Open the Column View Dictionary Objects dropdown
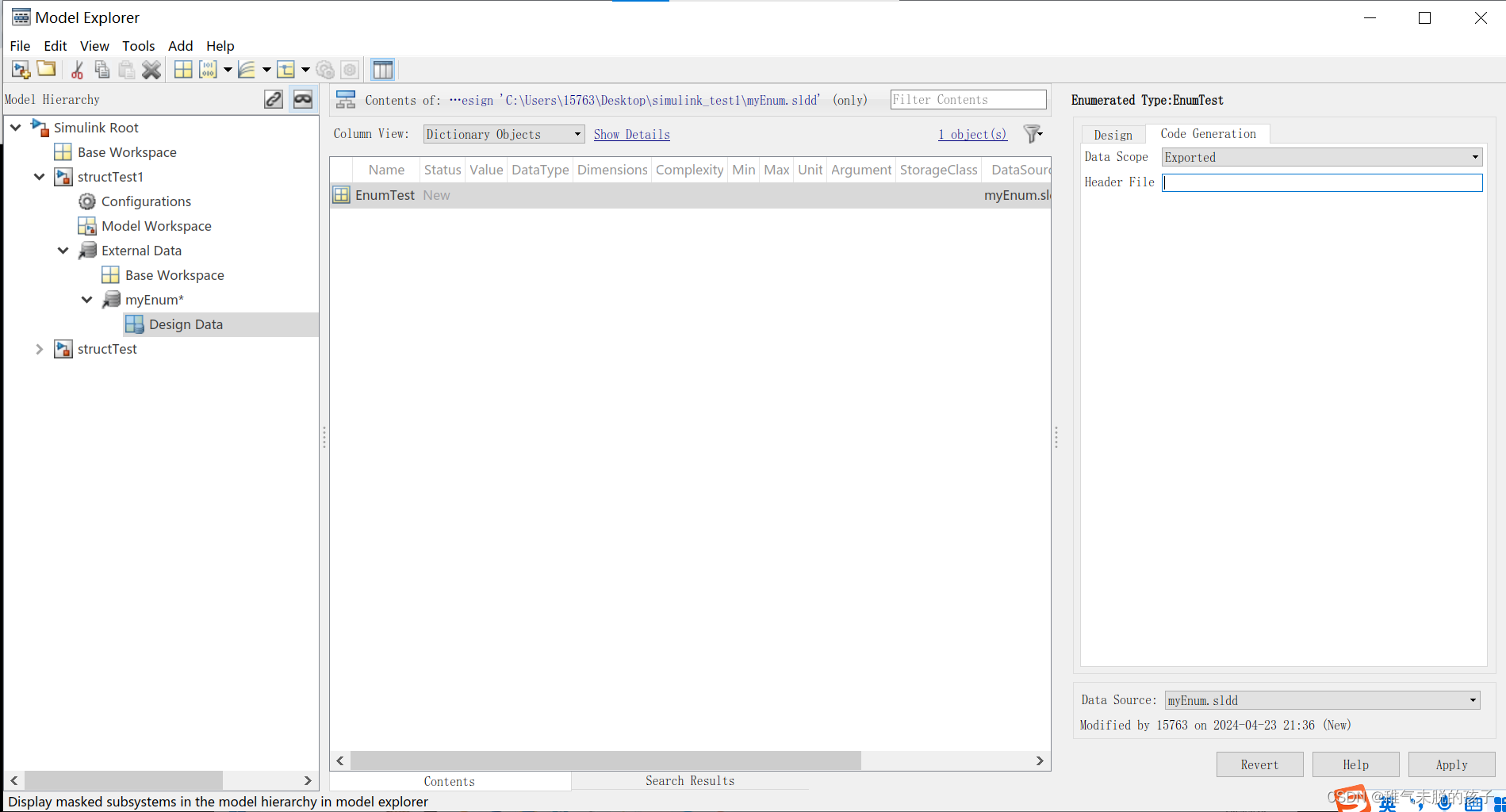 (x=504, y=134)
